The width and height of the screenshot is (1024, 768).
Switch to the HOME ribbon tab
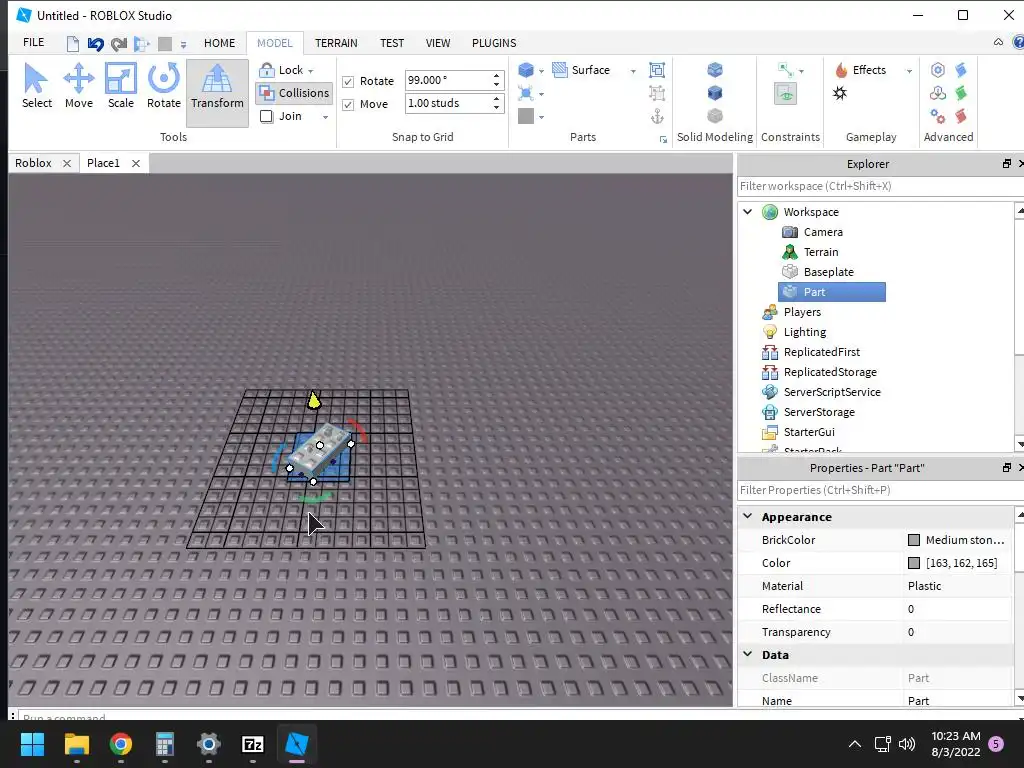pyautogui.click(x=219, y=43)
